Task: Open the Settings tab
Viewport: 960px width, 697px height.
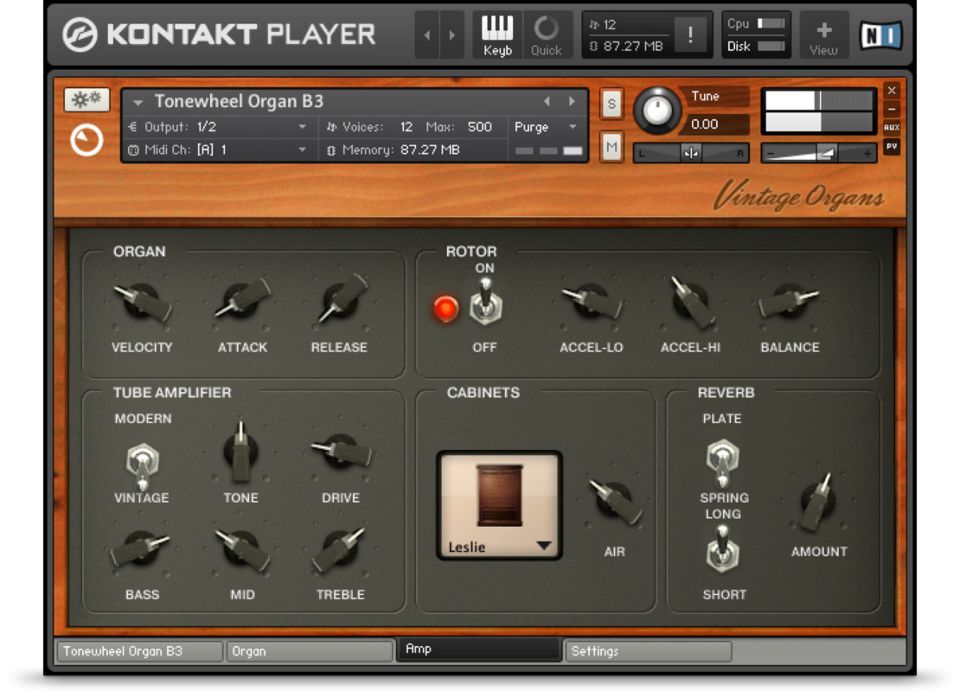Action: (x=647, y=651)
